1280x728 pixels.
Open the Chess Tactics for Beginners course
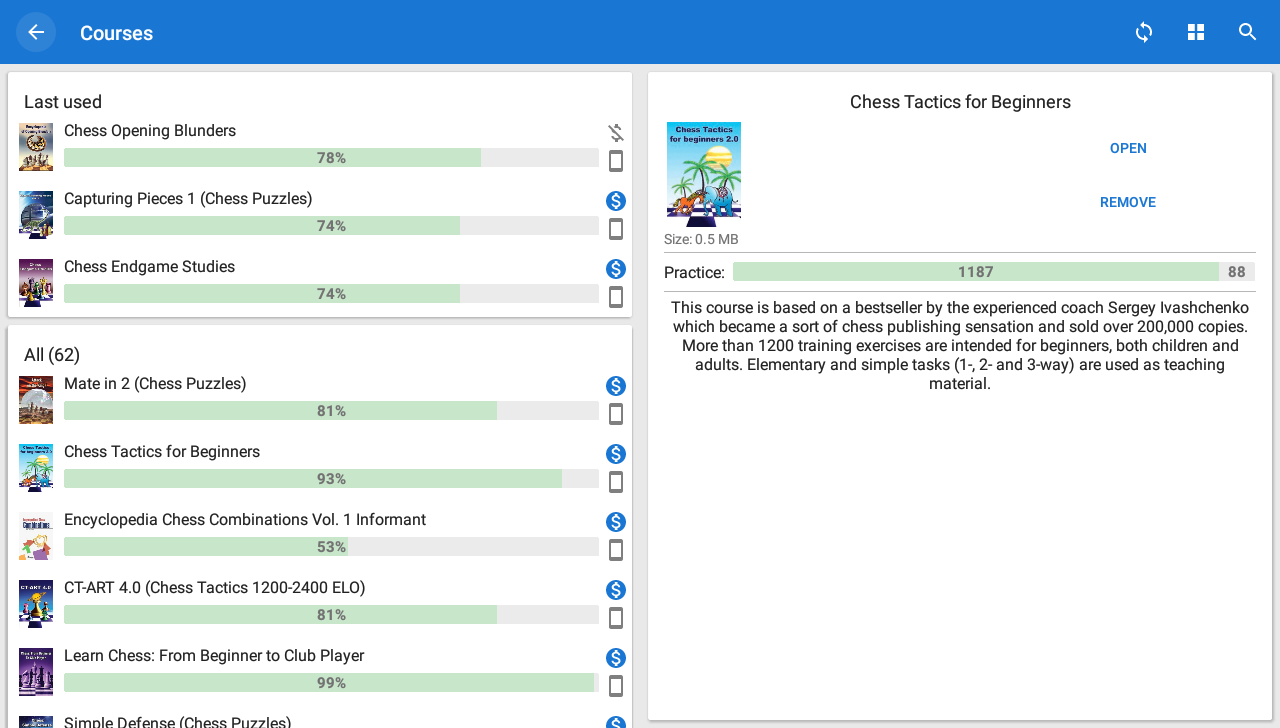pos(1128,148)
